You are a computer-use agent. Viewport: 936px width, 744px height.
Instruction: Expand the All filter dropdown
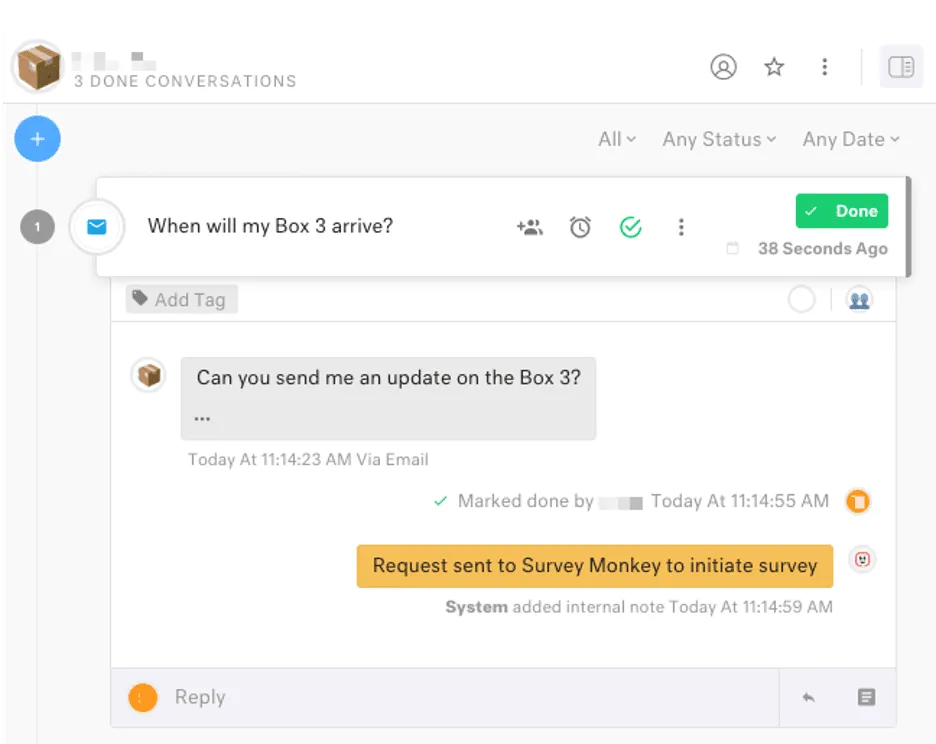616,140
